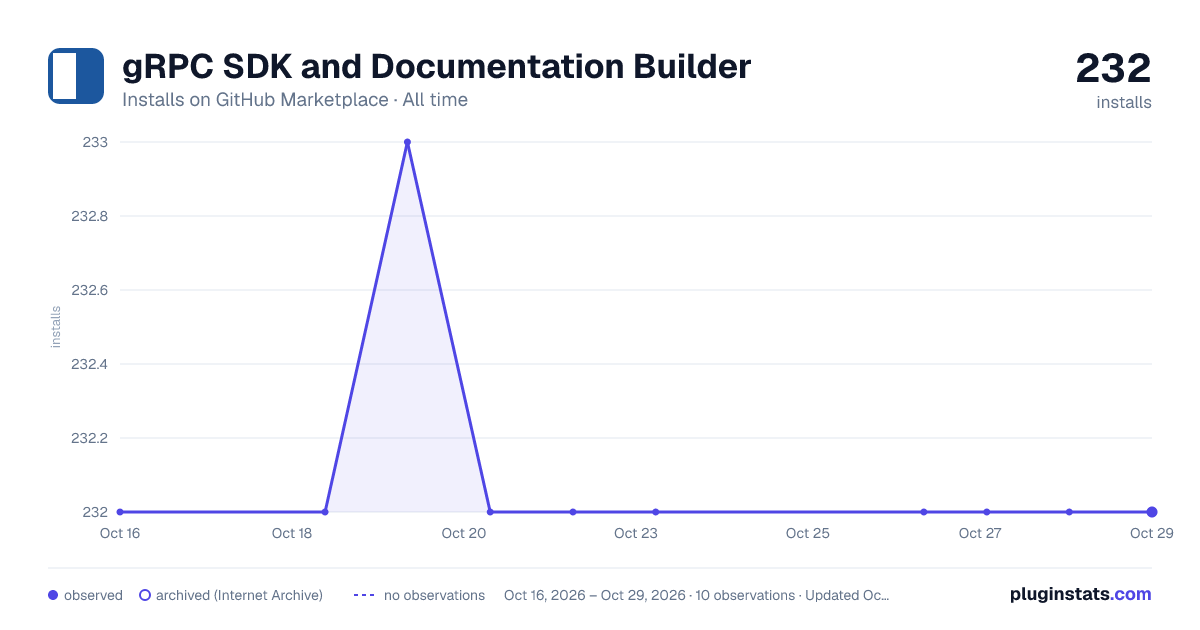The image size is (1200, 630).
Task: Click the blue app logo icon
Action: tap(76, 76)
